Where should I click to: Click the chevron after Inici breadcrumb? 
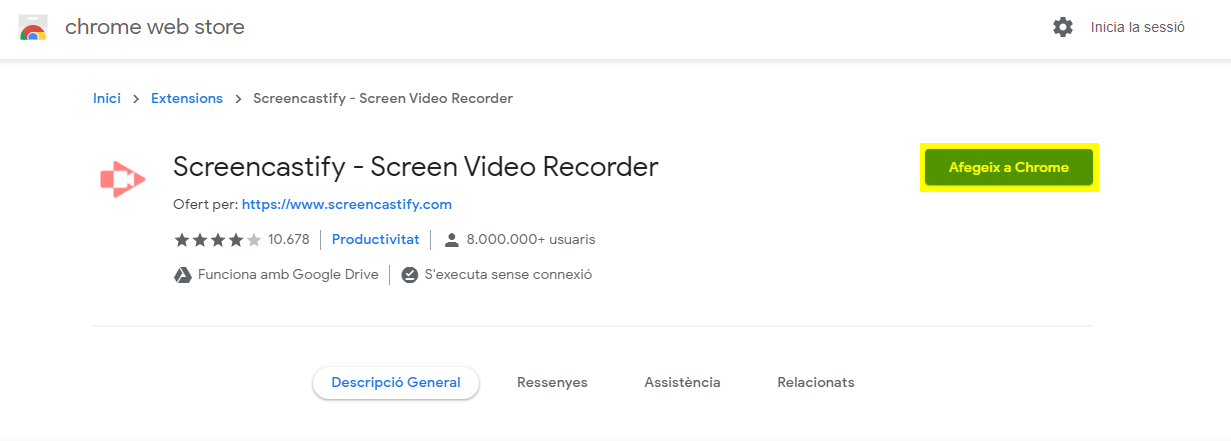[136, 99]
